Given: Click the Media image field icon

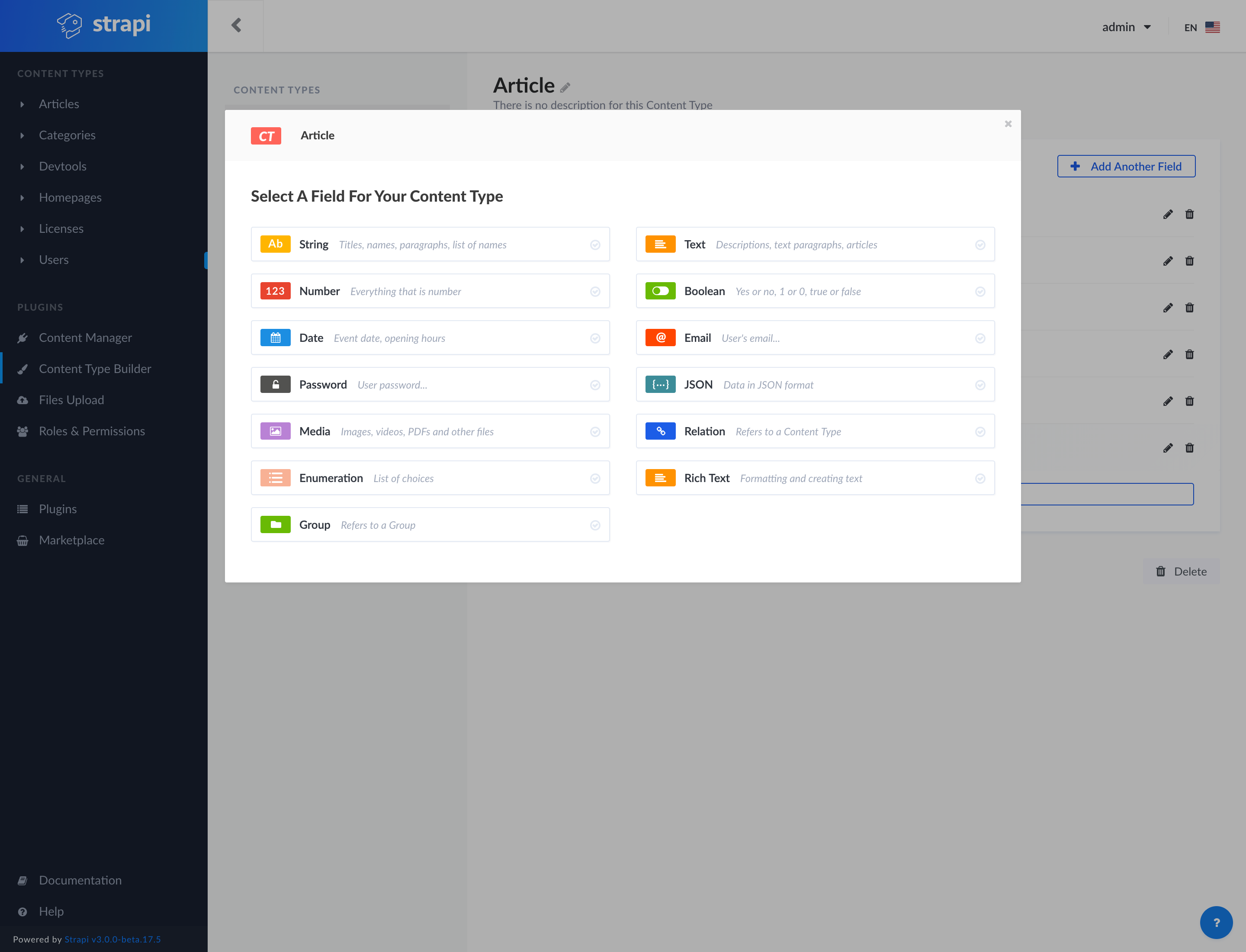Looking at the screenshot, I should 276,431.
